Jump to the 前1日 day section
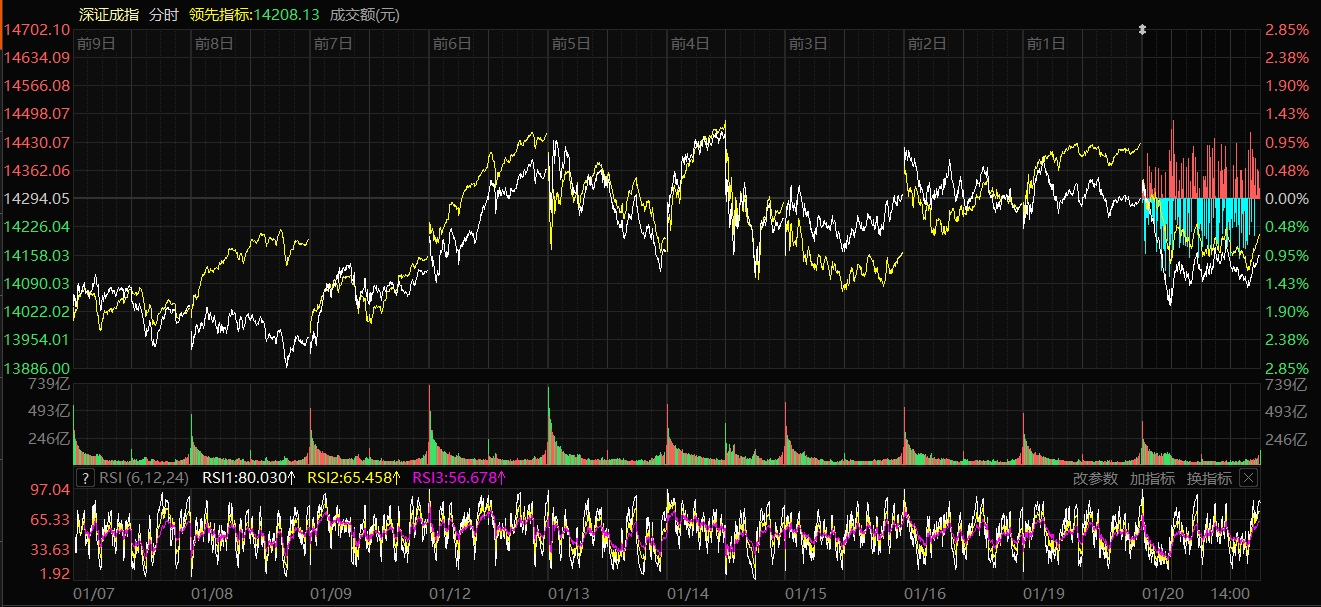This screenshot has width=1321, height=607. pyautogui.click(x=1046, y=43)
